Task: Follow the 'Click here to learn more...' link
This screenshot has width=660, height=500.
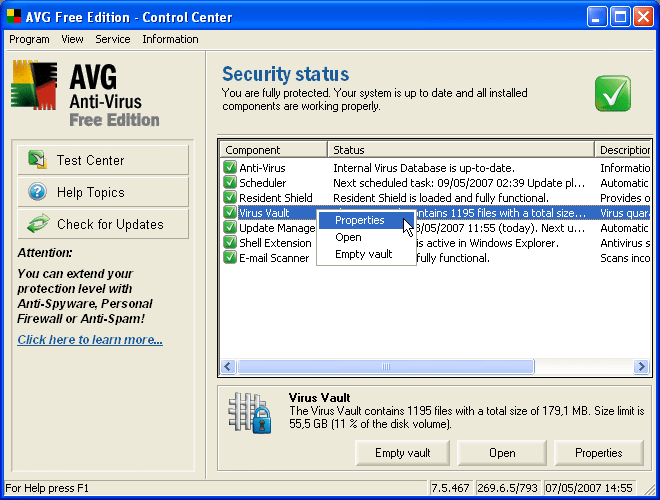Action: click(90, 340)
